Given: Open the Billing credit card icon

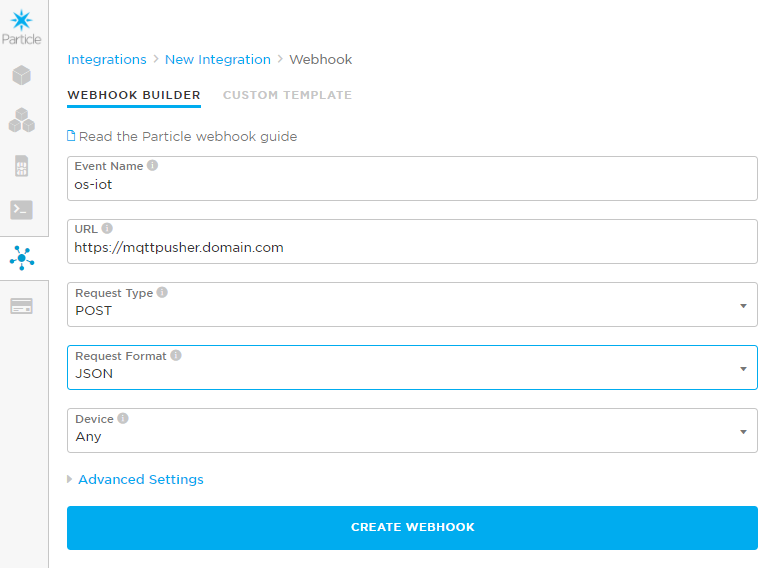Looking at the screenshot, I should coord(22,306).
